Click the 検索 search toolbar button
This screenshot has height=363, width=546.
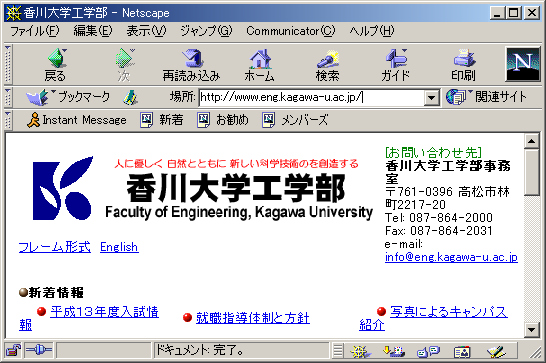coord(327,65)
